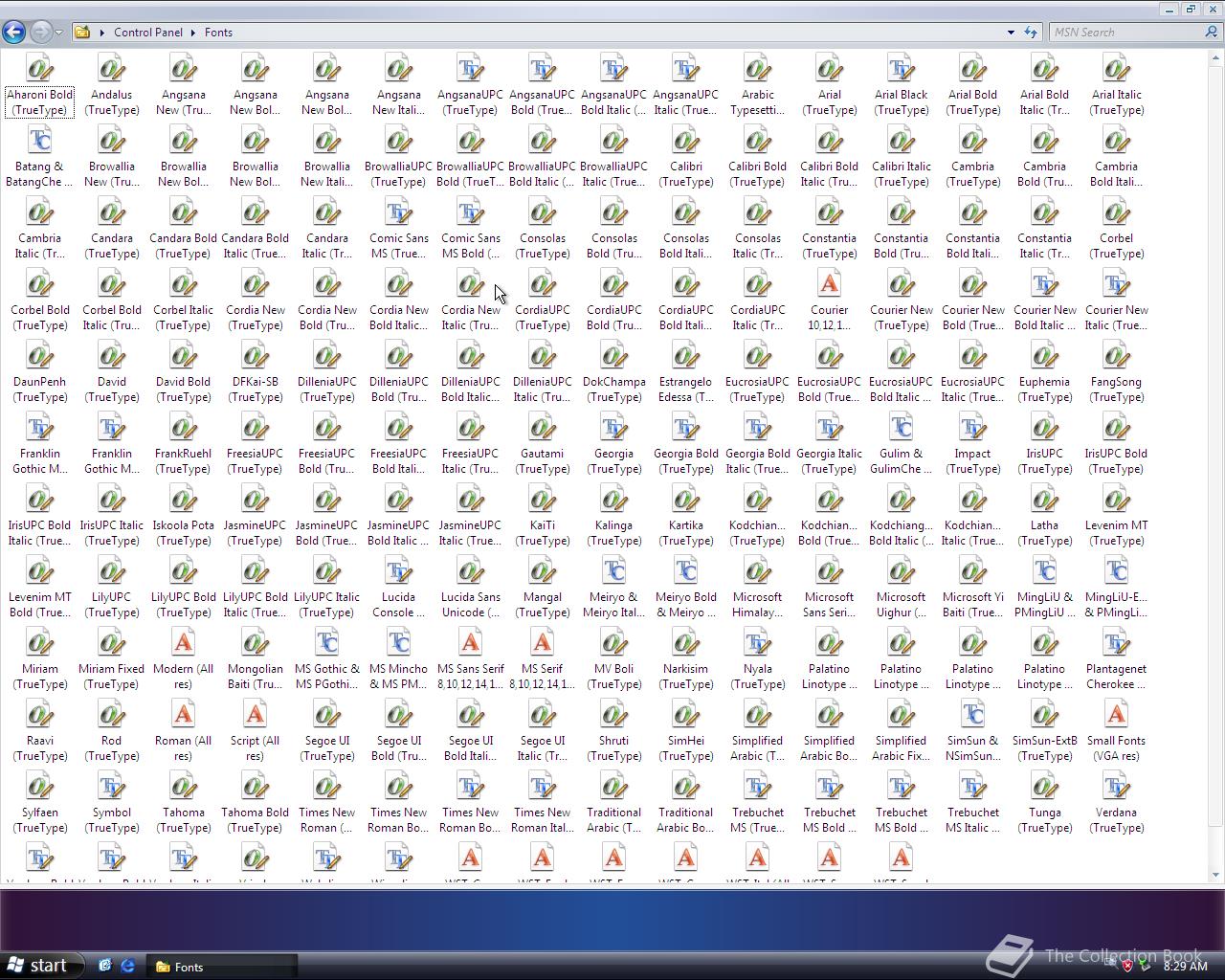1225x980 pixels.
Task: Click the Fonts taskbar button
Action: pyautogui.click(x=220, y=967)
